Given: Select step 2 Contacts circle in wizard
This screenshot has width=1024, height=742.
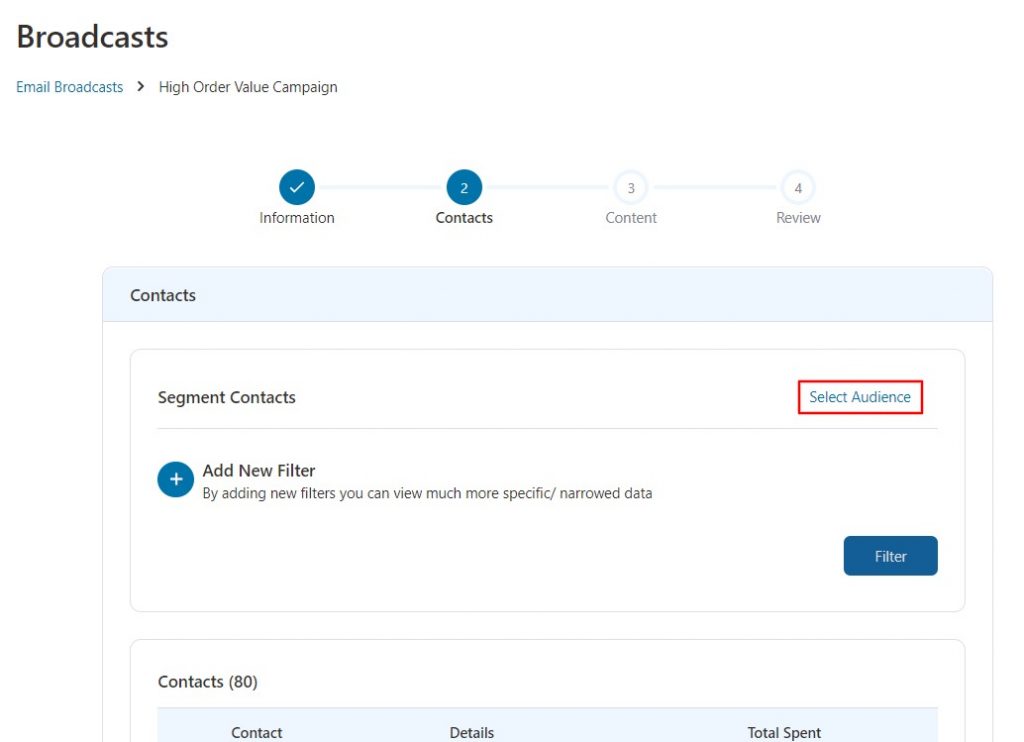Looking at the screenshot, I should 464,187.
